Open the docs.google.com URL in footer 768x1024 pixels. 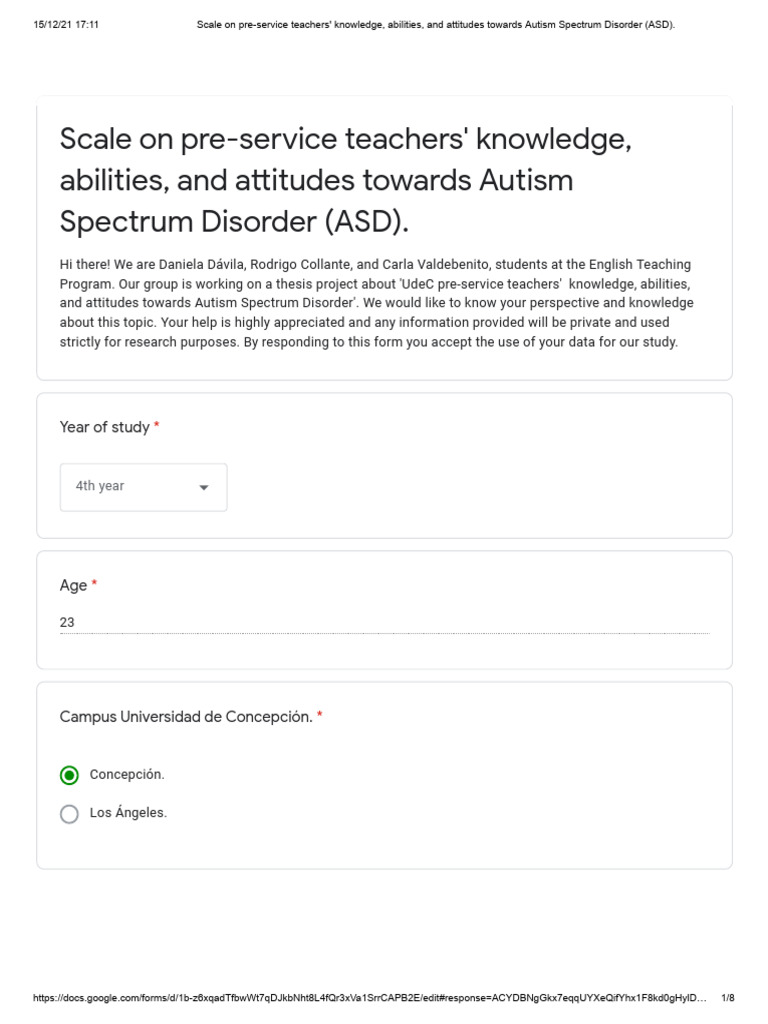pyautogui.click(x=370, y=998)
